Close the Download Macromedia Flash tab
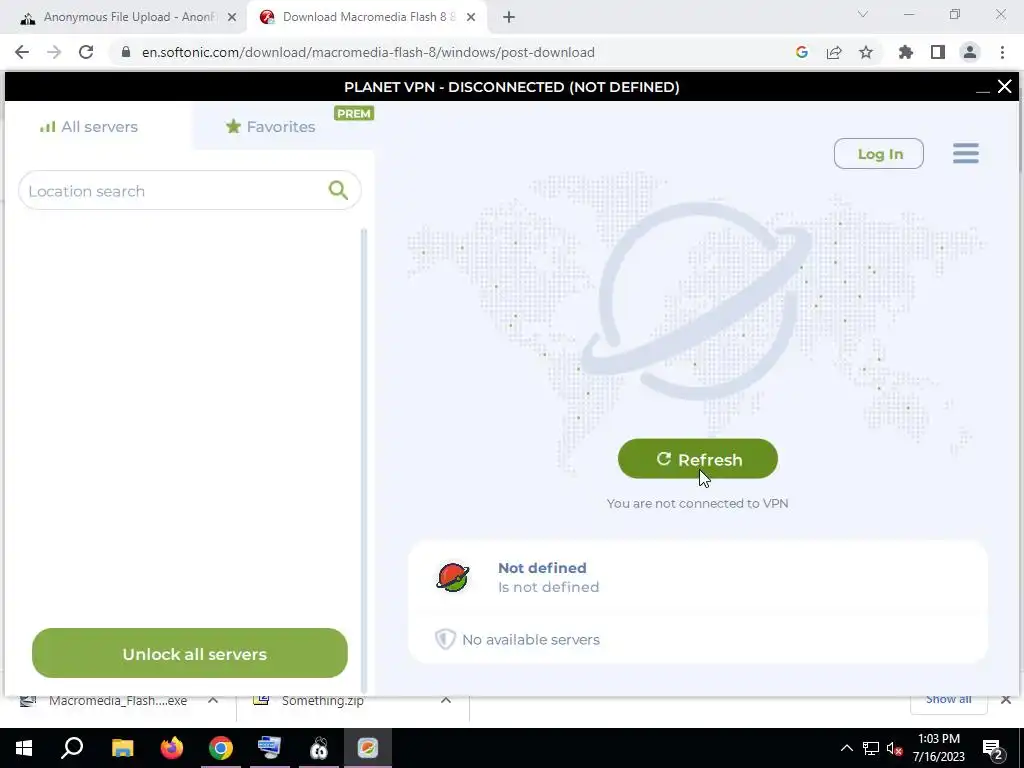 coord(471,18)
